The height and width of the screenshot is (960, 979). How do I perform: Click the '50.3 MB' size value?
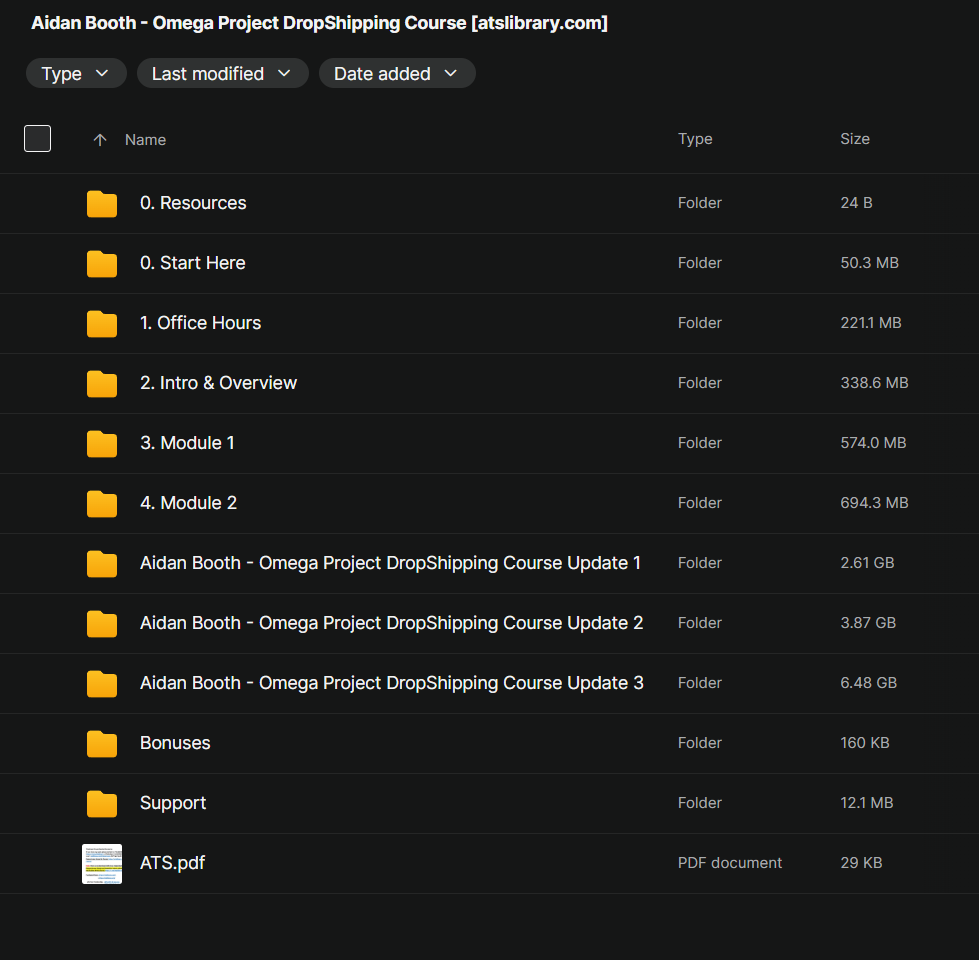pyautogui.click(x=870, y=263)
